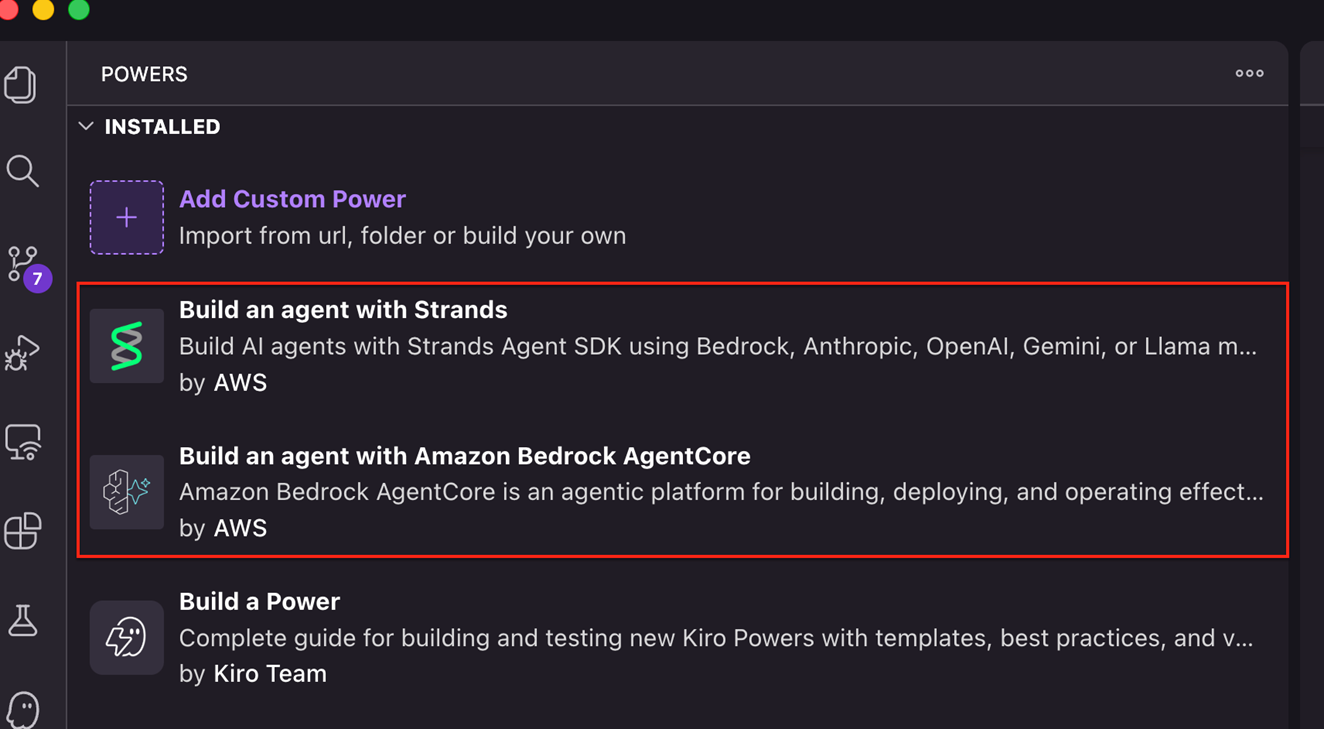The image size is (1324, 729).
Task: Click the Add Custom Power link
Action: (292, 199)
